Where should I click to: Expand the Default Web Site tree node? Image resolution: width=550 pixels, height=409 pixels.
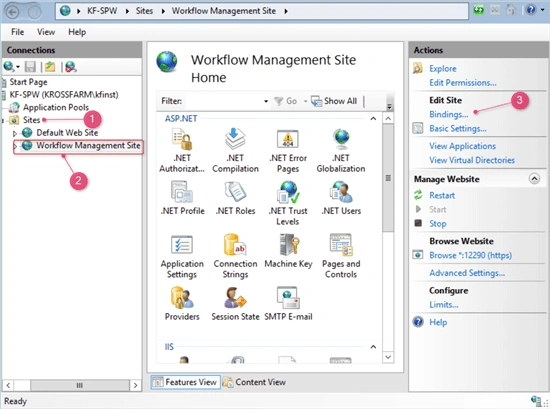point(15,133)
